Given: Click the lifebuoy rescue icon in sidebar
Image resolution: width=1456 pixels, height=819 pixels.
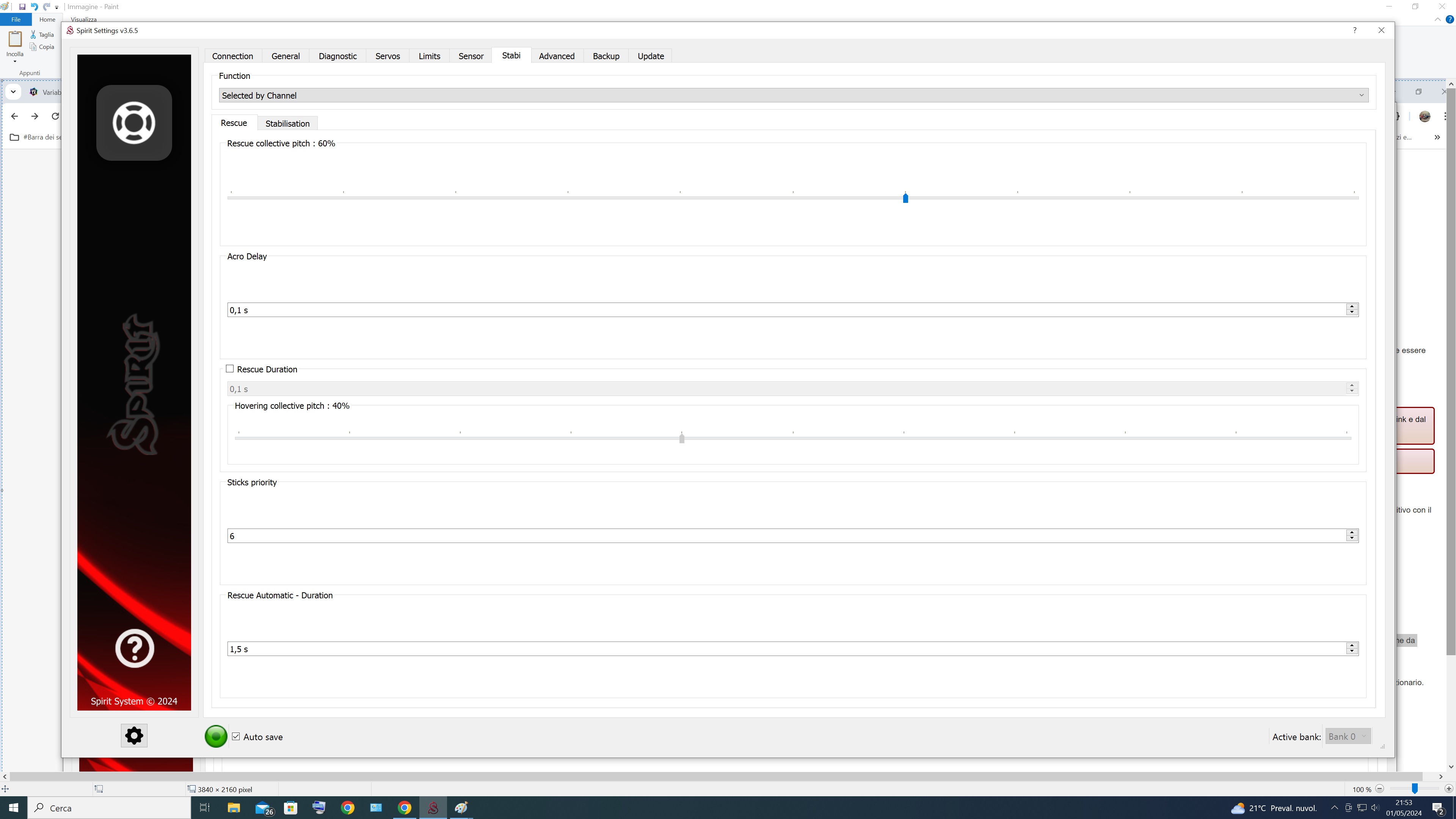Looking at the screenshot, I should pyautogui.click(x=134, y=122).
